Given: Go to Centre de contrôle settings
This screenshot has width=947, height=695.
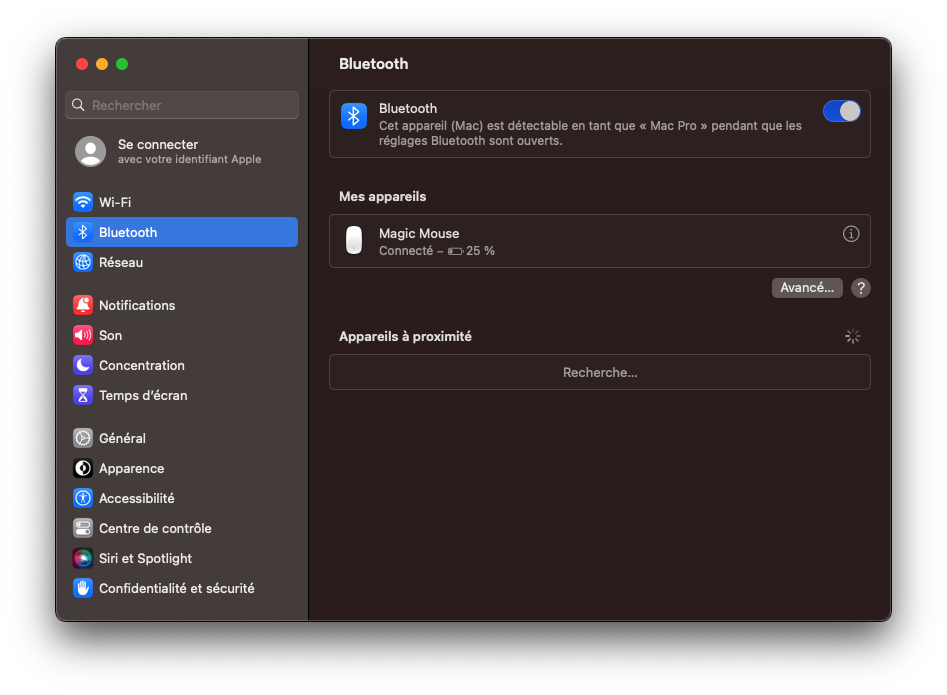Looking at the screenshot, I should coord(155,528).
